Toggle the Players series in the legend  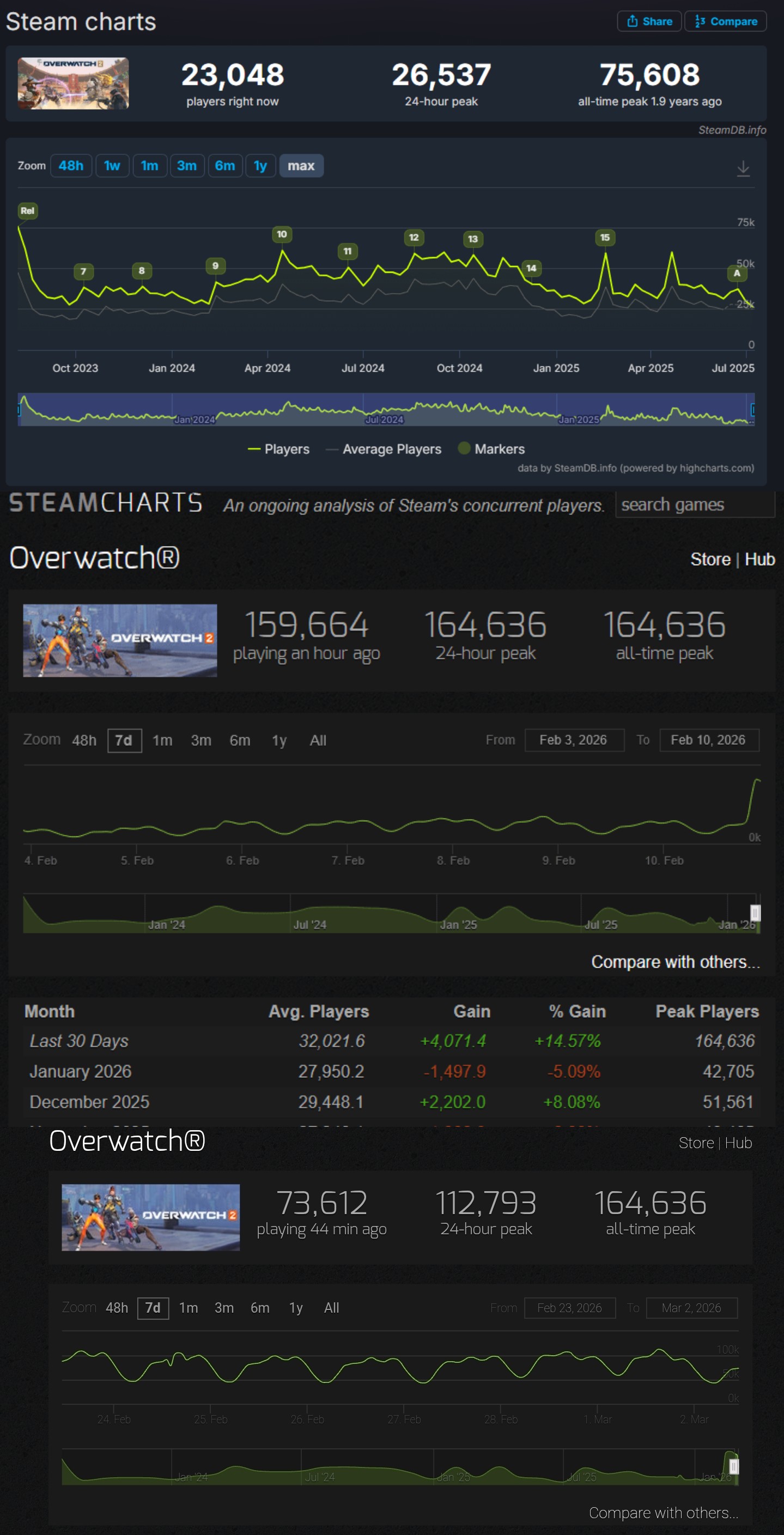(278, 450)
